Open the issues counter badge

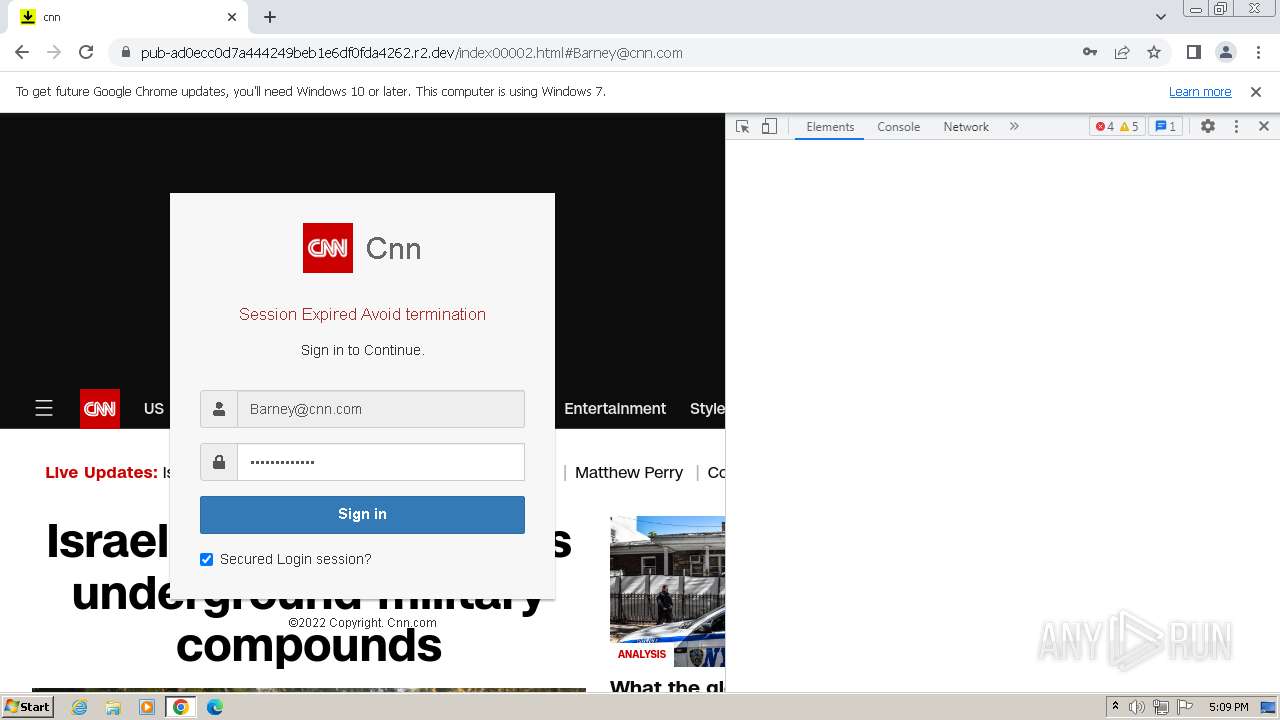1165,127
